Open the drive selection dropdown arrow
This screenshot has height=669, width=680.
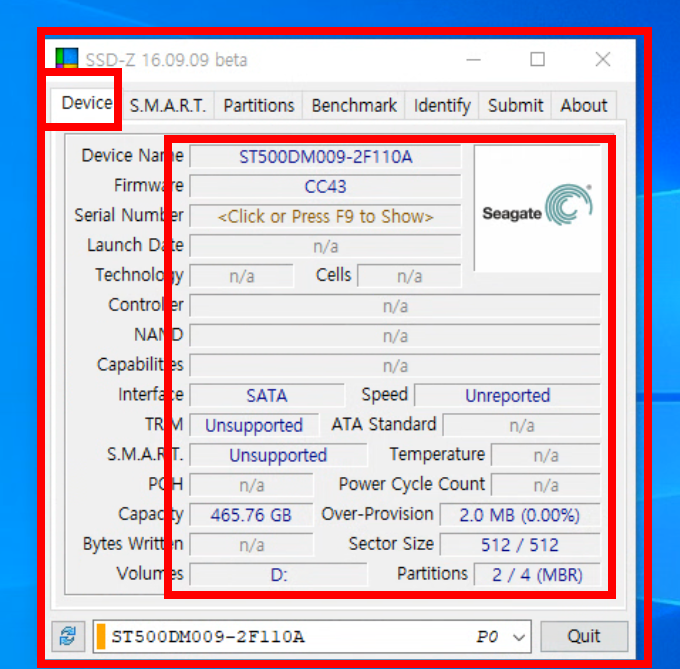pos(519,637)
